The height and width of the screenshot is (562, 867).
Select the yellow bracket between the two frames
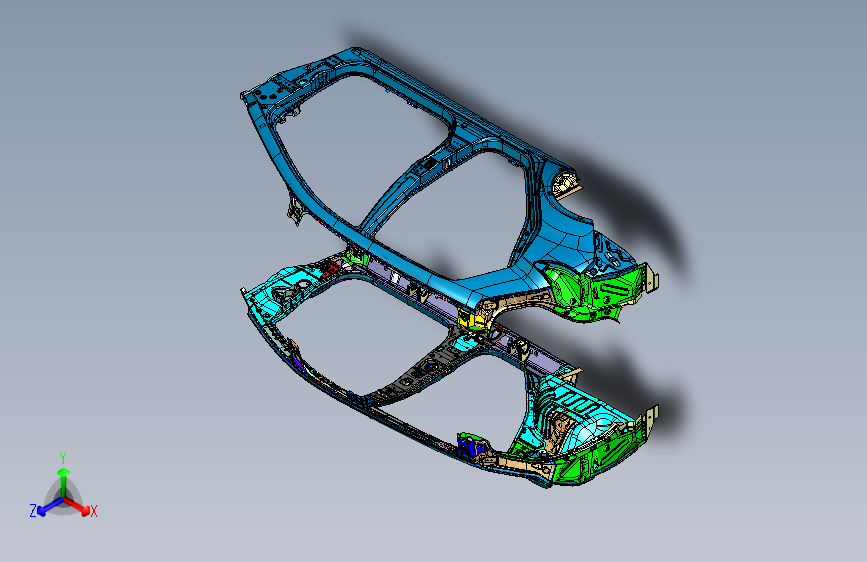[471, 320]
